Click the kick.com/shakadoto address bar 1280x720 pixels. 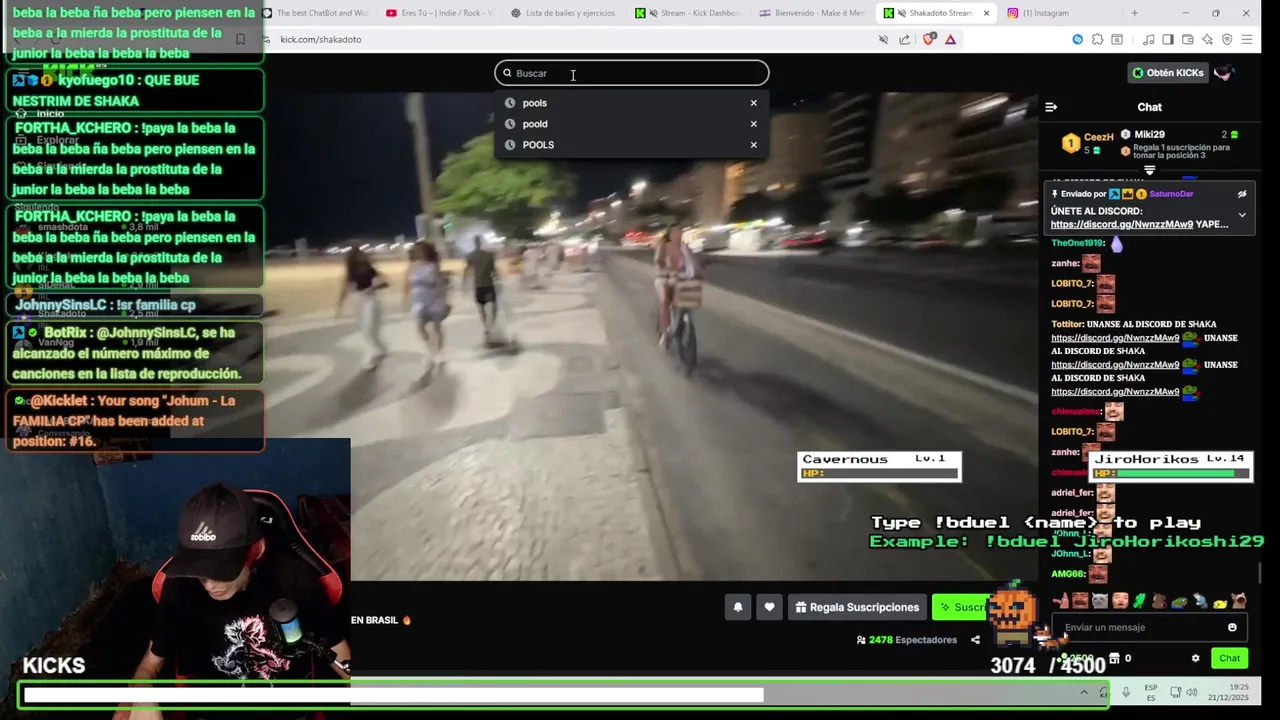pyautogui.click(x=570, y=39)
